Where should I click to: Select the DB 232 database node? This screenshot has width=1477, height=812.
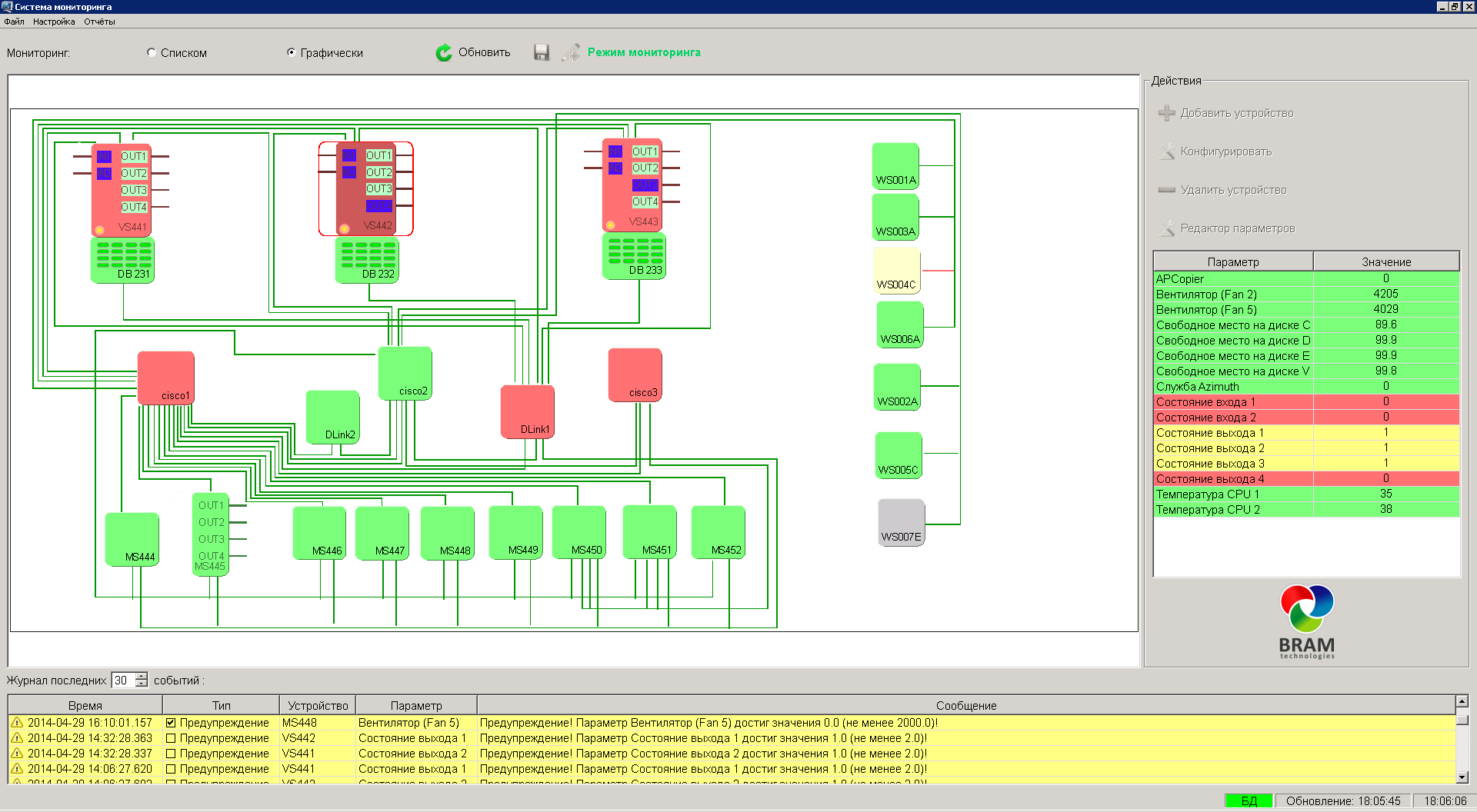368,260
